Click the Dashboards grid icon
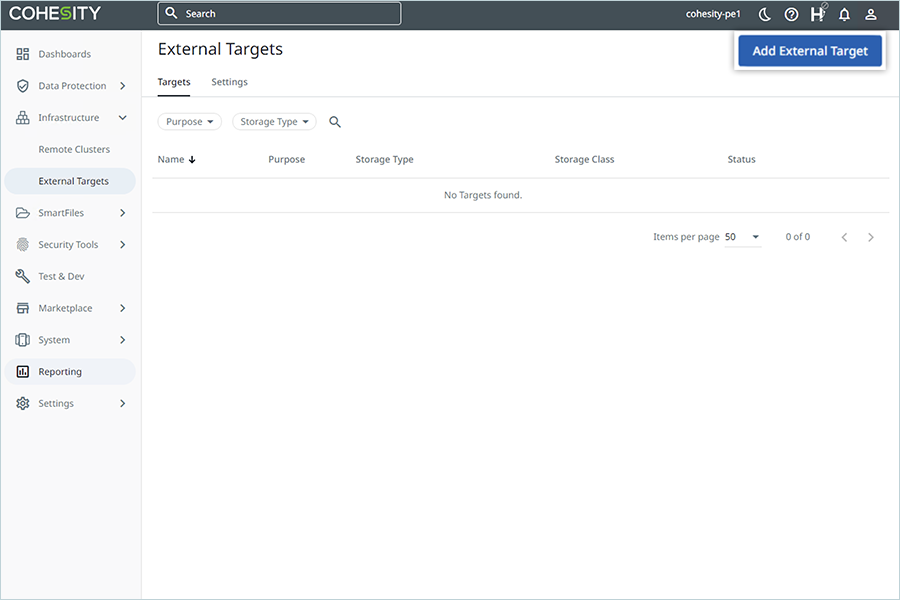Image resolution: width=900 pixels, height=600 pixels. pos(22,54)
